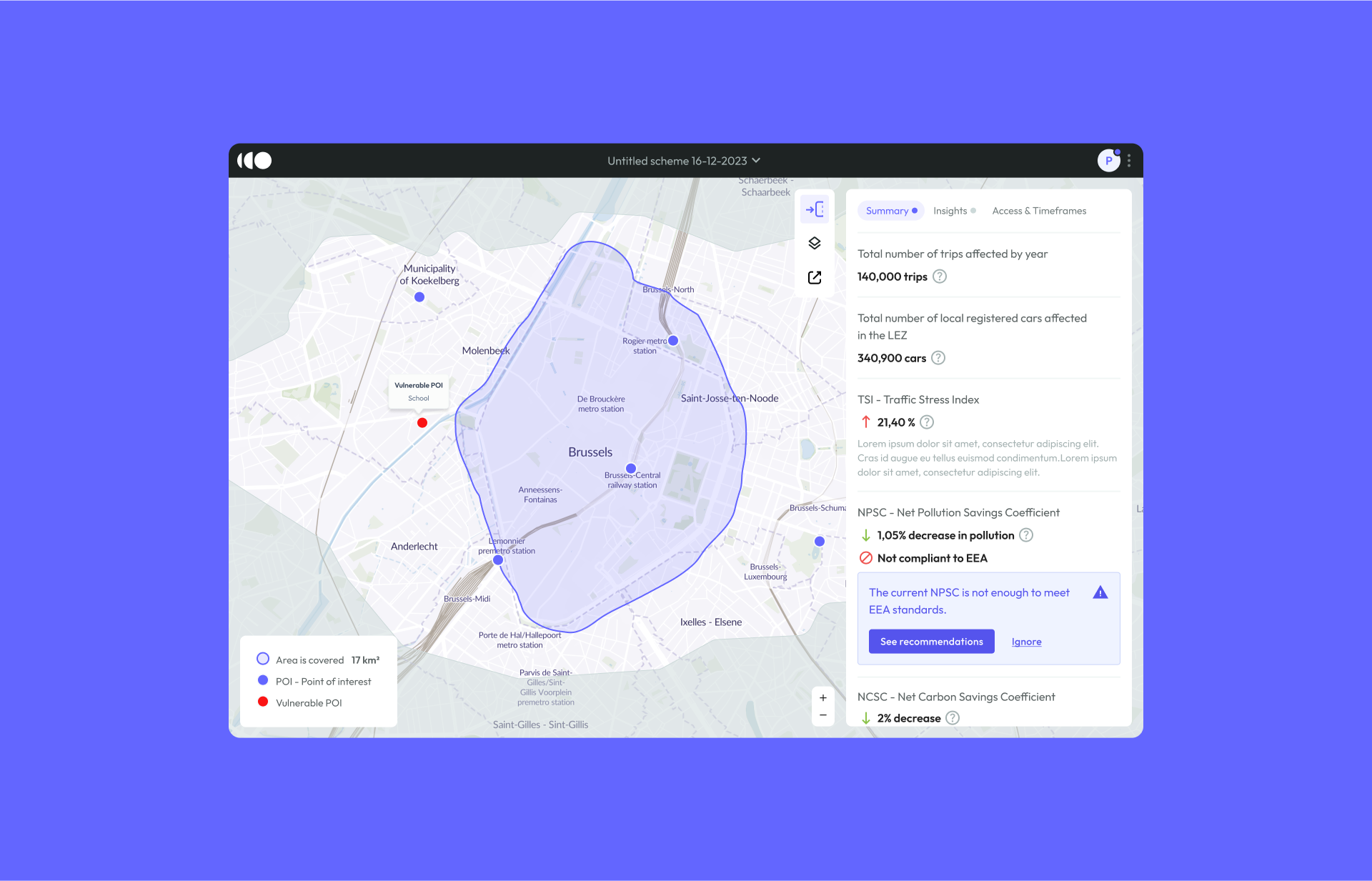Screen dimensions: 1372x881
Task: Click help icon beside 21,40 % TSI
Action: click(927, 422)
